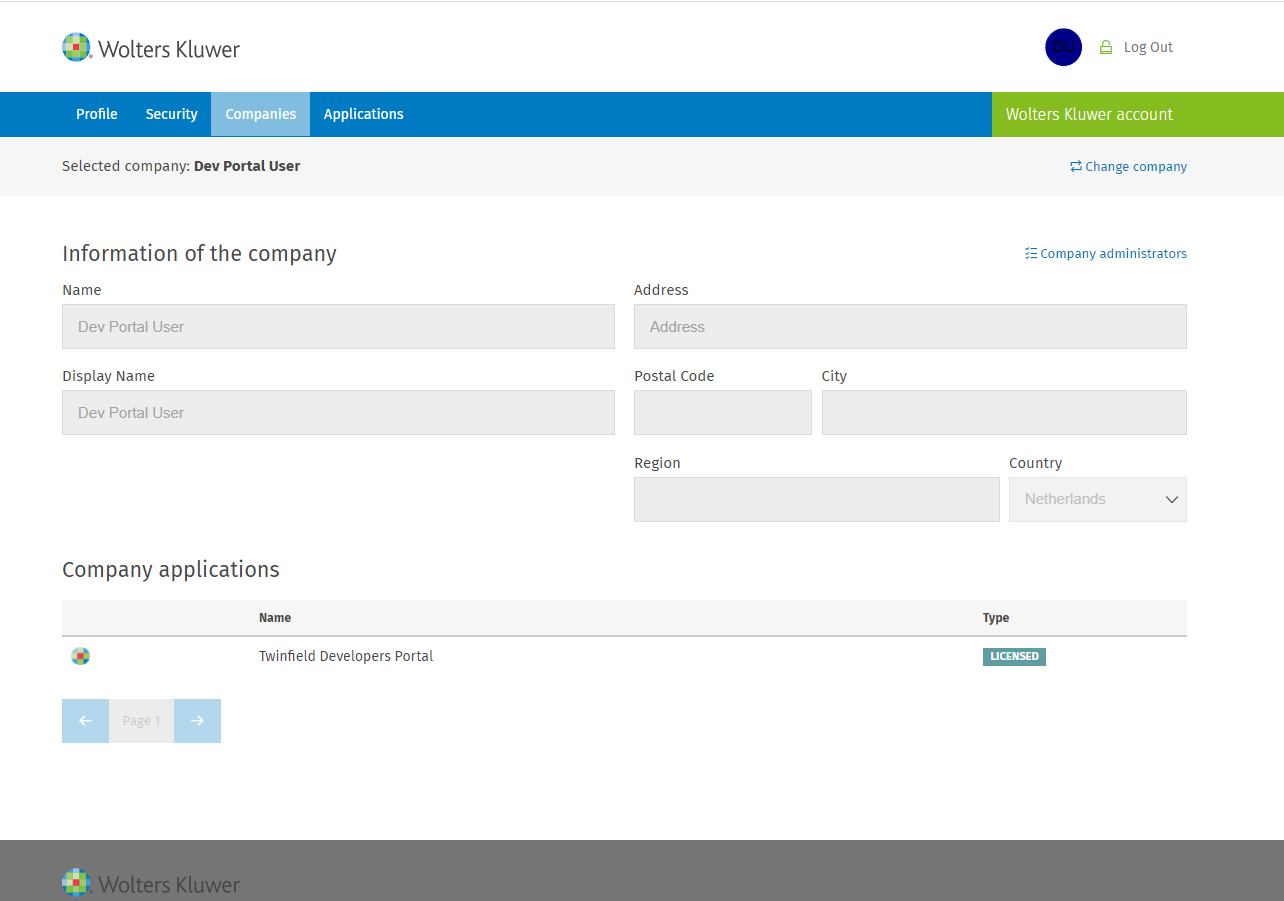Open the Country dropdown showing Netherlands
The height and width of the screenshot is (901, 1284).
(x=1098, y=499)
